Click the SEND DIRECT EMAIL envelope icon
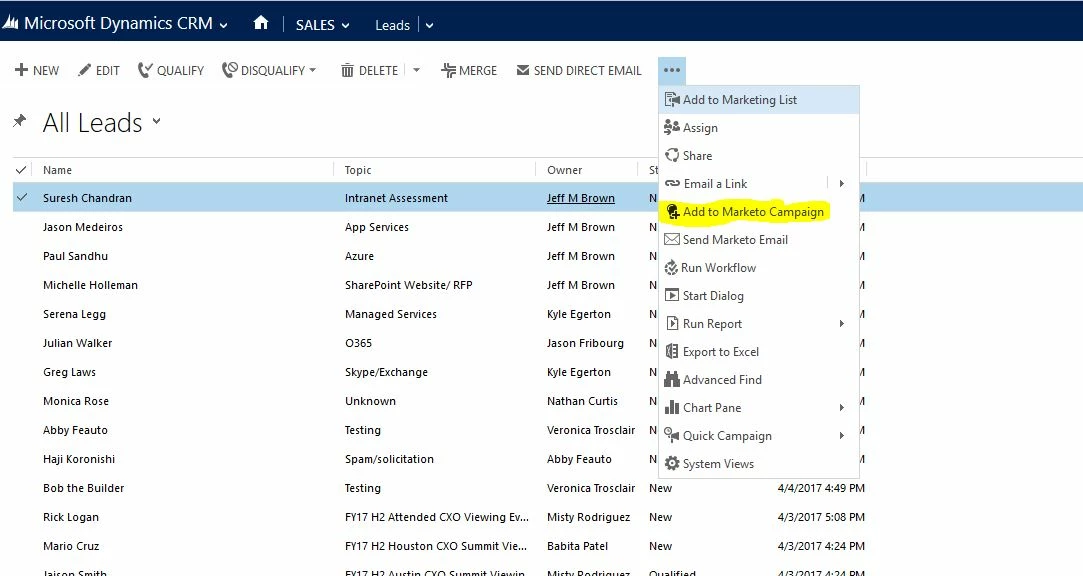The height and width of the screenshot is (576, 1083). [523, 70]
